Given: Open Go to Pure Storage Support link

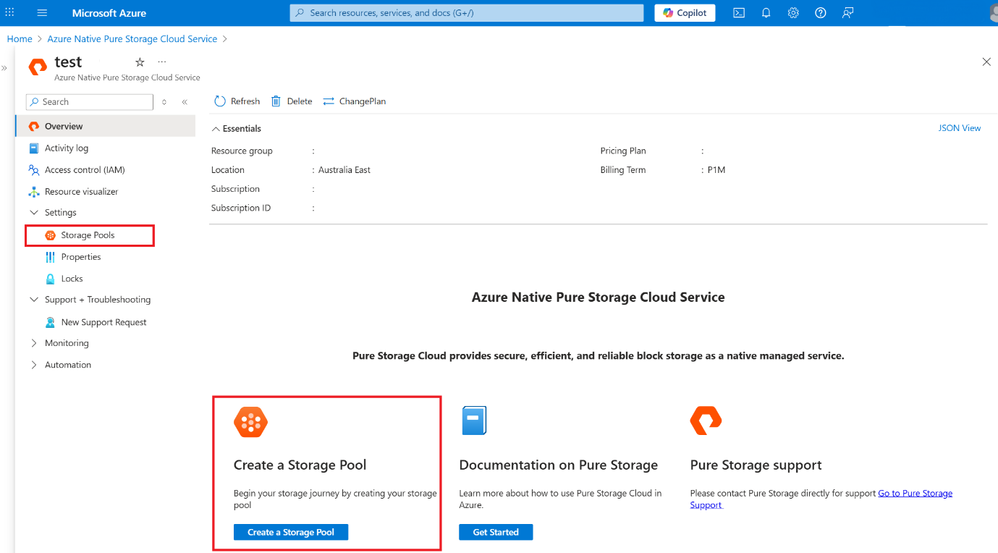Looking at the screenshot, I should [915, 493].
